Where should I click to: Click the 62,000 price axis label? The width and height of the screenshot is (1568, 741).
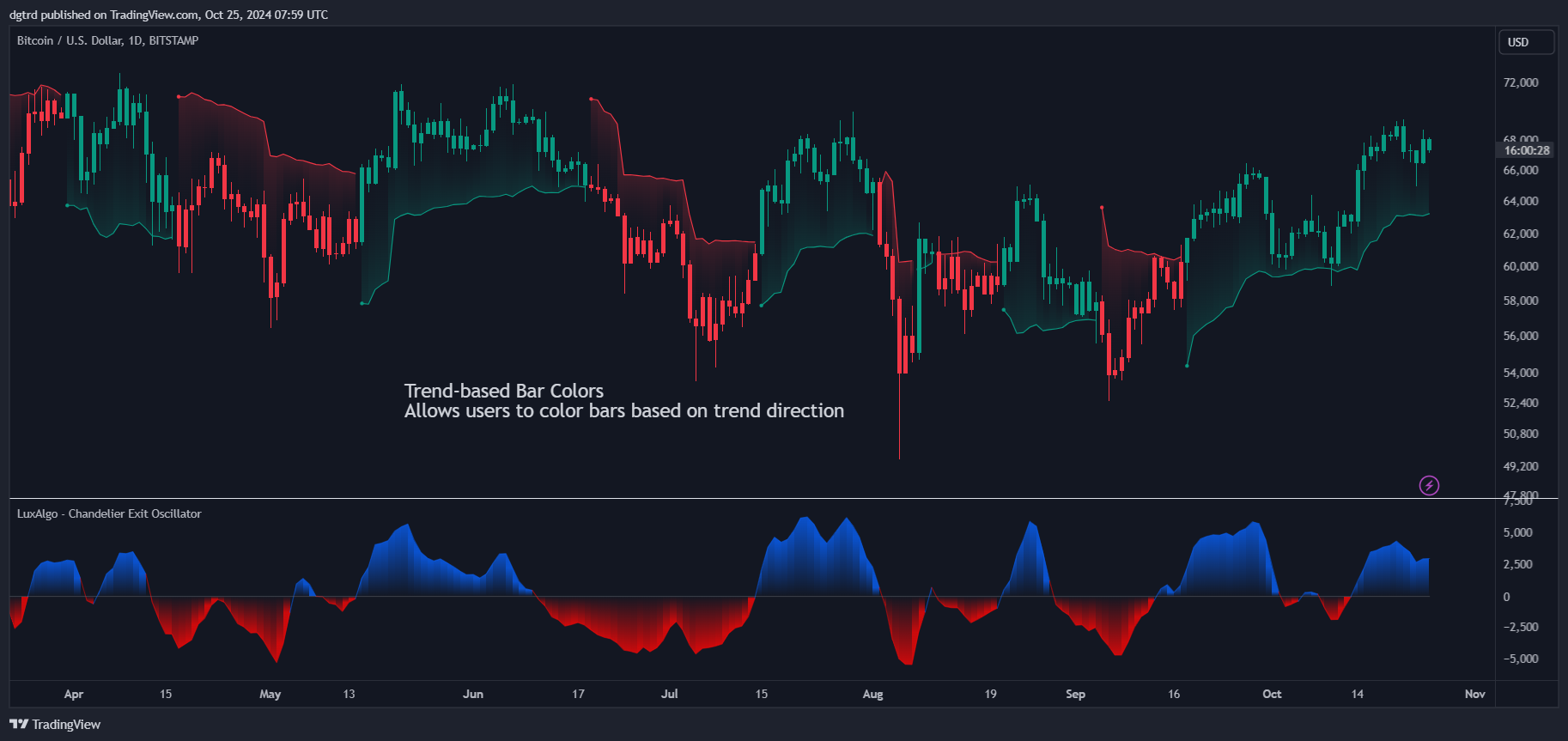tap(1521, 234)
